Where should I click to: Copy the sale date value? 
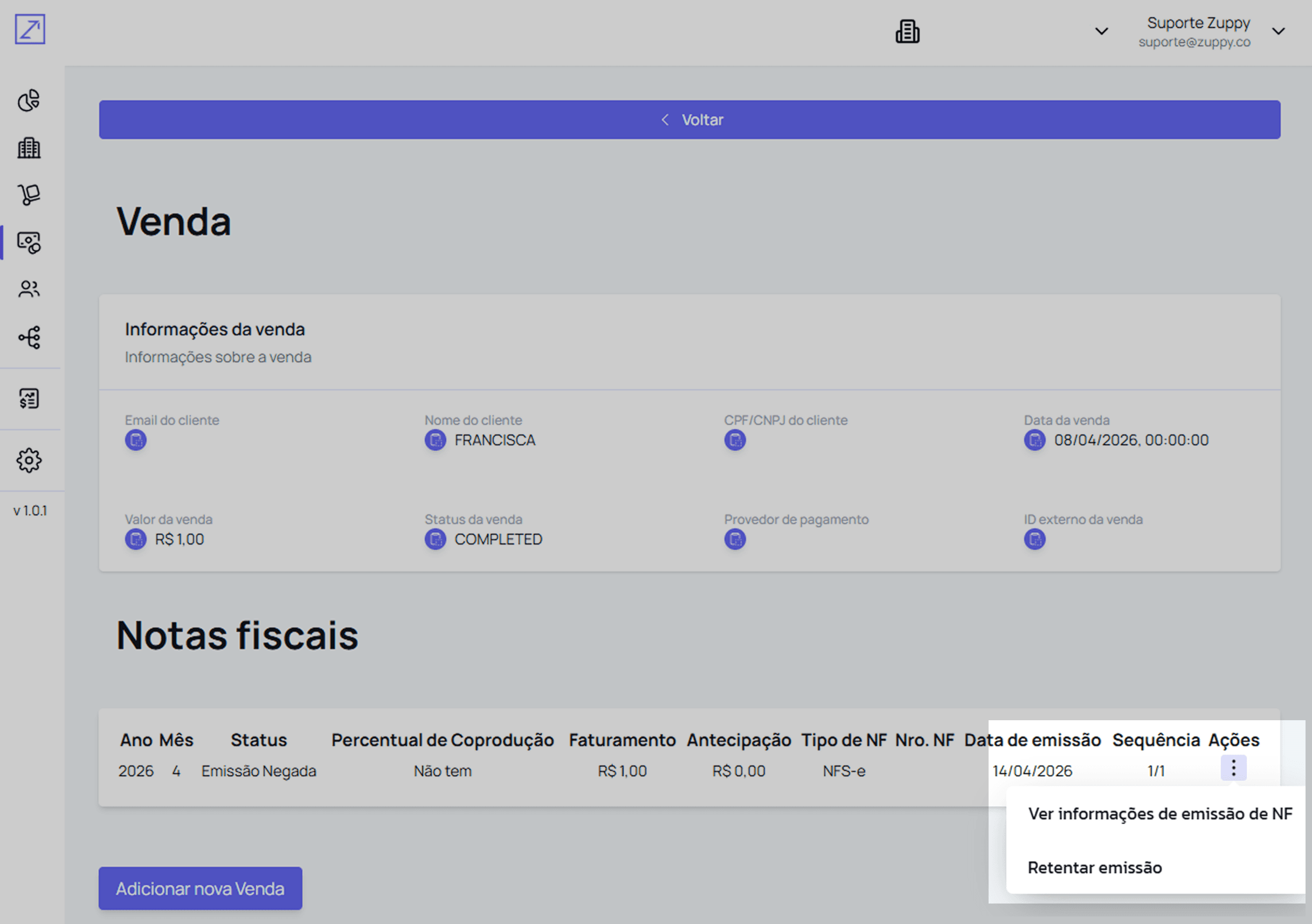(x=1034, y=440)
